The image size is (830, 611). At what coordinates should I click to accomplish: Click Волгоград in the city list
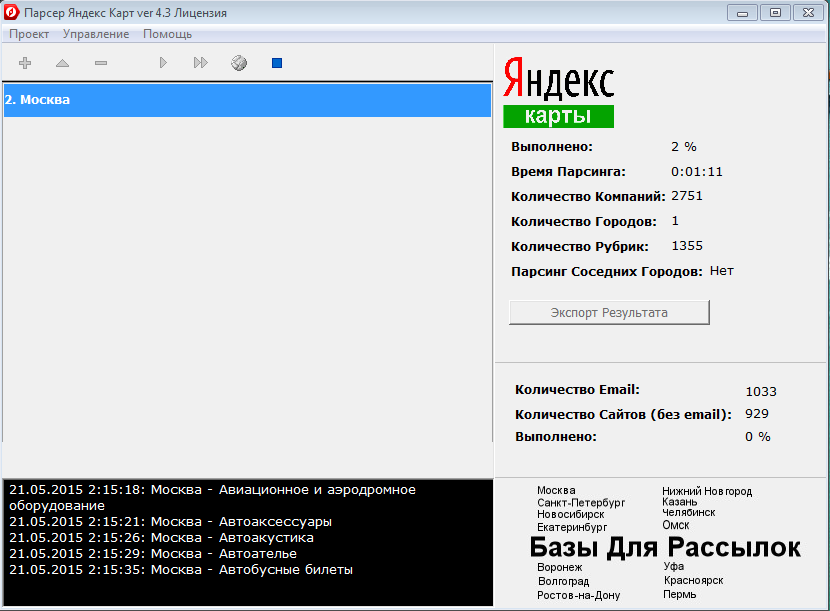(563, 581)
